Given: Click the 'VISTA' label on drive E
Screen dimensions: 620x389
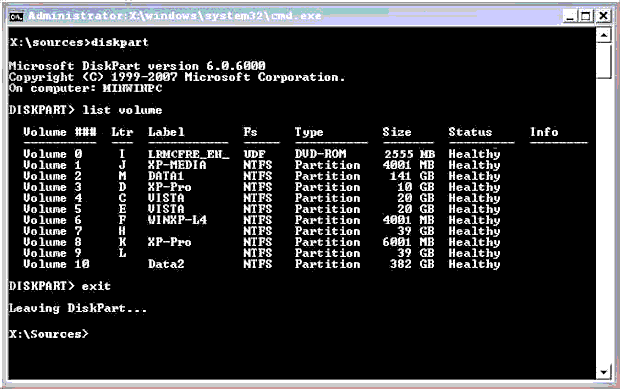Looking at the screenshot, I should [x=166, y=209].
